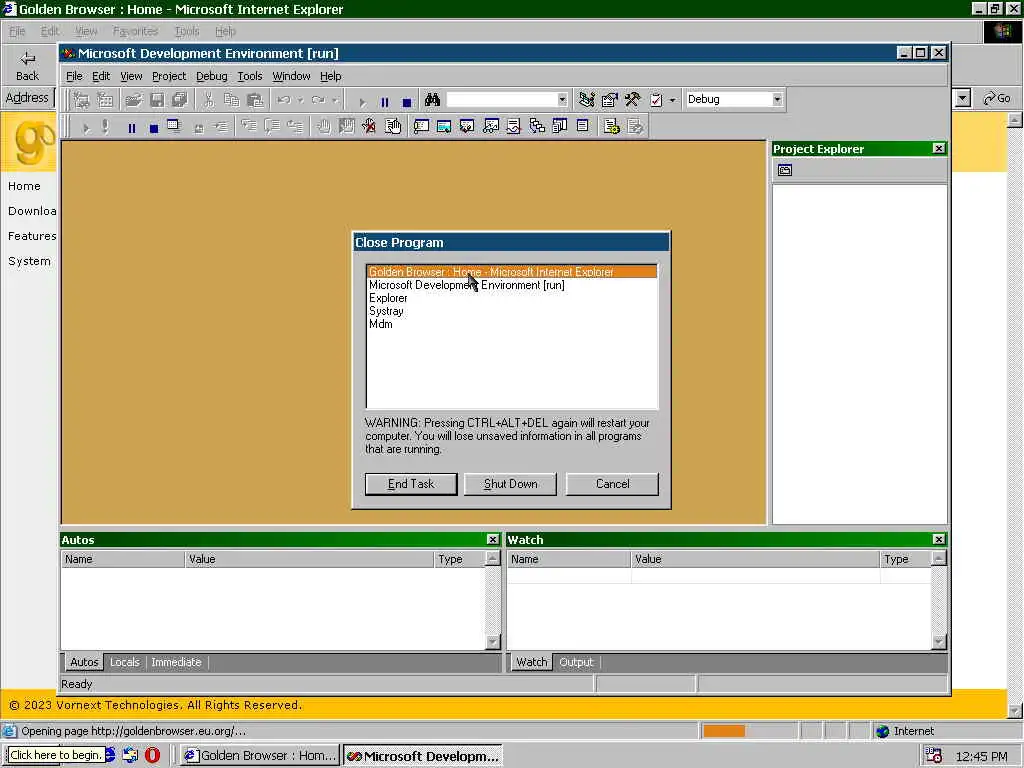This screenshot has height=768, width=1024.
Task: Switch to Golden Browser taskbar button
Action: [260, 756]
